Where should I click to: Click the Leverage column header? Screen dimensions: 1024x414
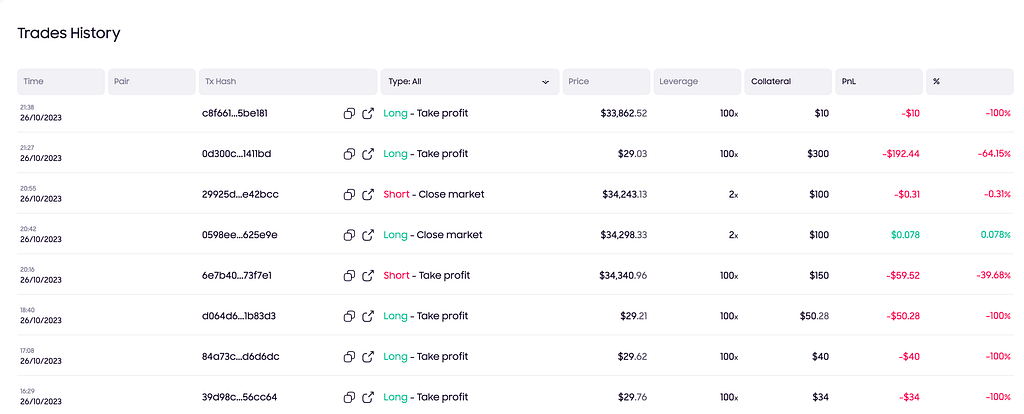(697, 82)
